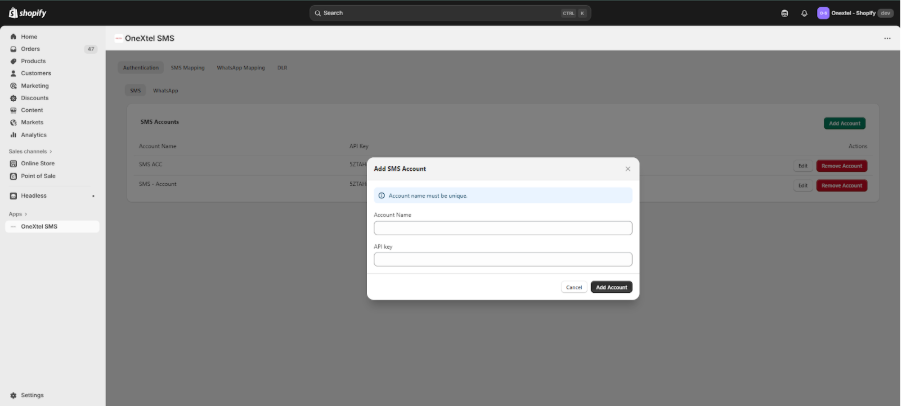This screenshot has width=901, height=406.
Task: Open the Onextel - Shopify account menu
Action: pos(855,13)
